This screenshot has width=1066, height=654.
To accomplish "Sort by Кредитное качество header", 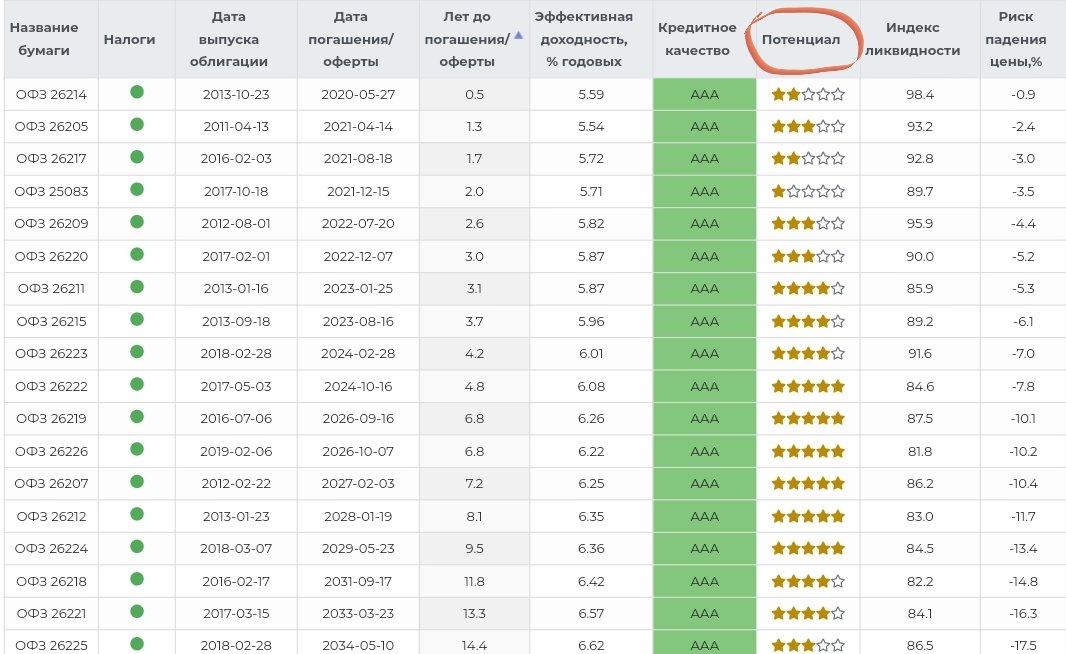I will (697, 39).
